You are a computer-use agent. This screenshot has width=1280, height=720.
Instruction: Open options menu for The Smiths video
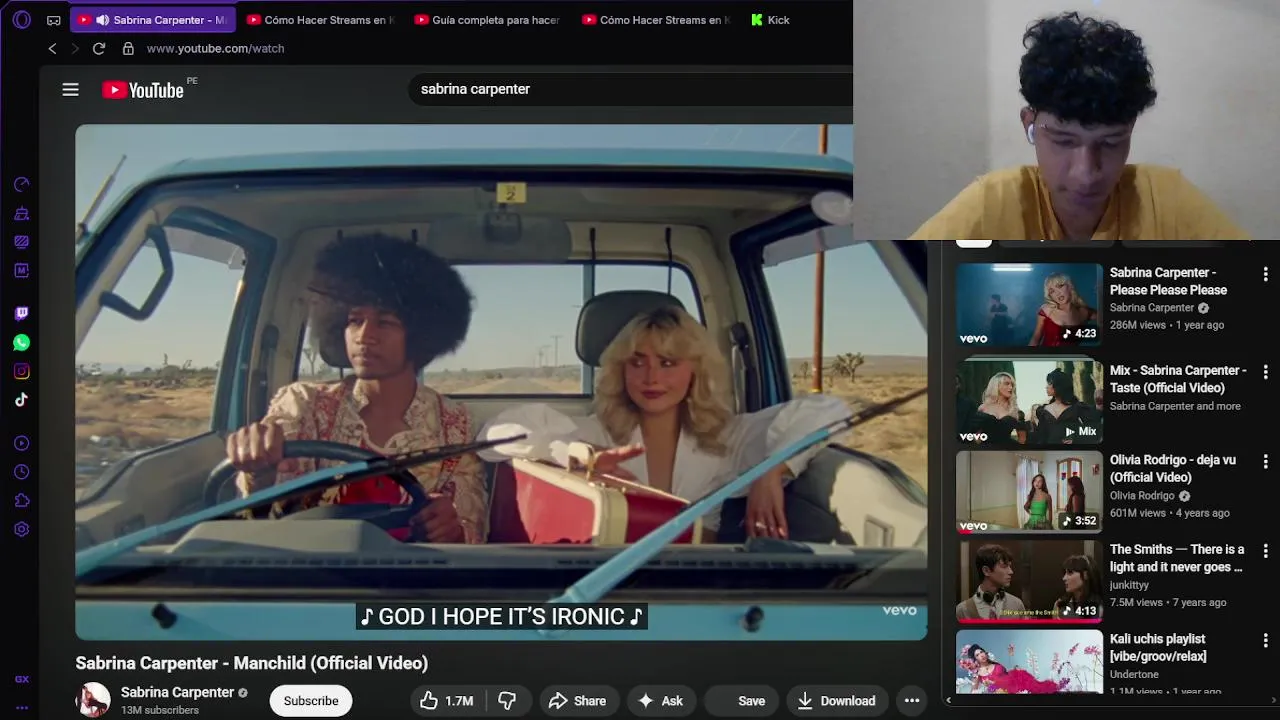click(x=1265, y=550)
